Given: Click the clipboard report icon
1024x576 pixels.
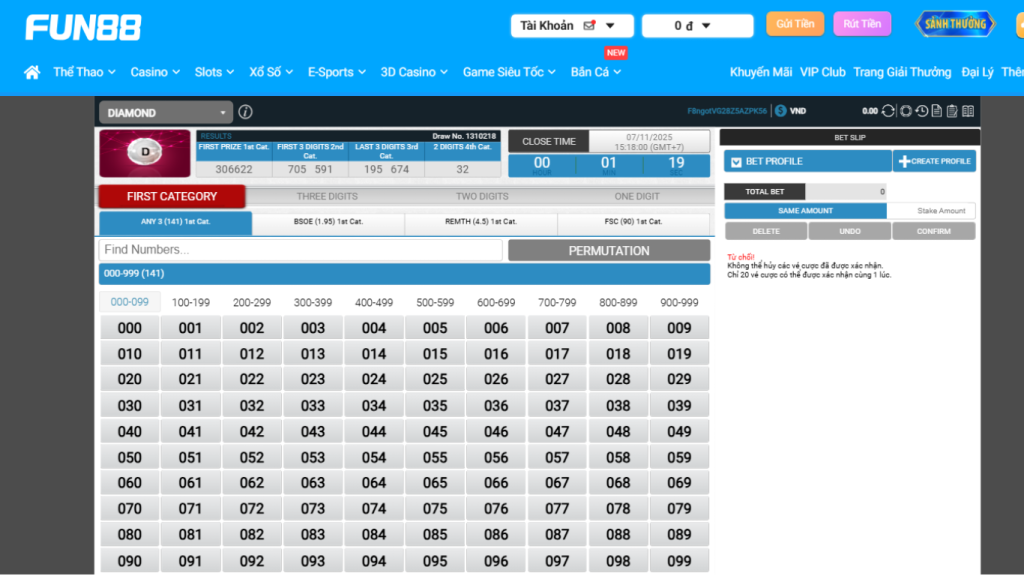Looking at the screenshot, I should [952, 111].
